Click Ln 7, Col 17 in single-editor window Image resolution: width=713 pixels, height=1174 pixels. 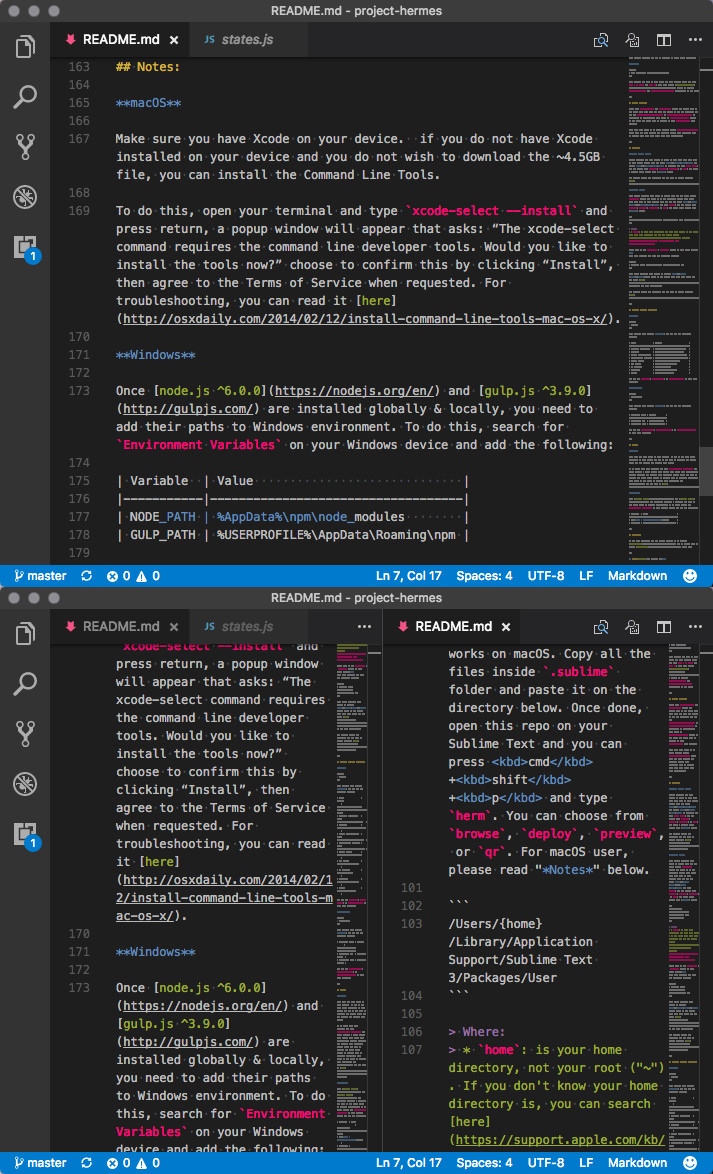coord(408,576)
